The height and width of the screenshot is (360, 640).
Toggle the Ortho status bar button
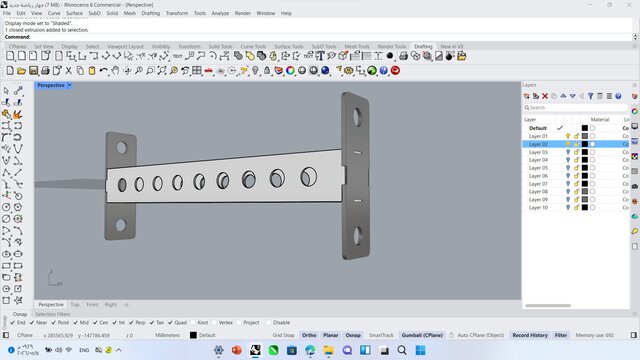309,335
